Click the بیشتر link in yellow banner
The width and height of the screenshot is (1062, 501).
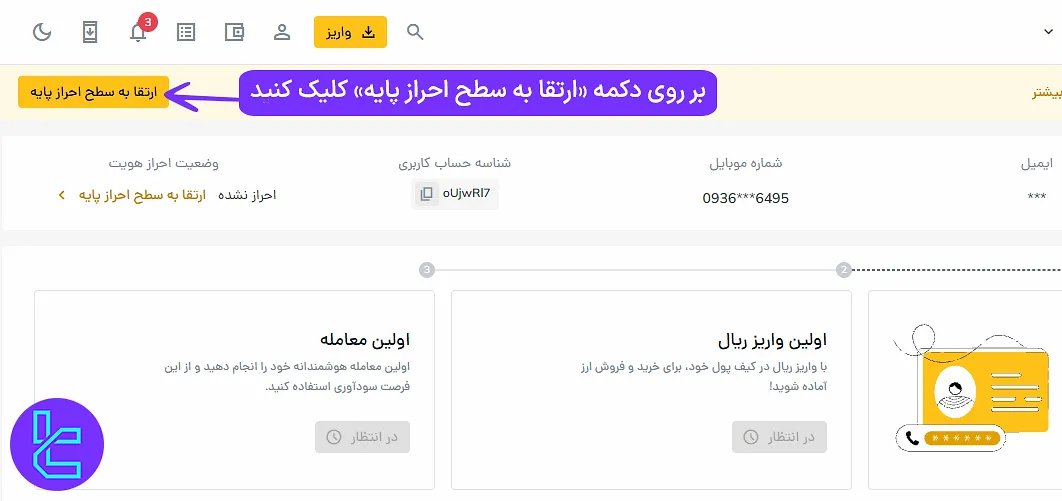(x=1046, y=93)
